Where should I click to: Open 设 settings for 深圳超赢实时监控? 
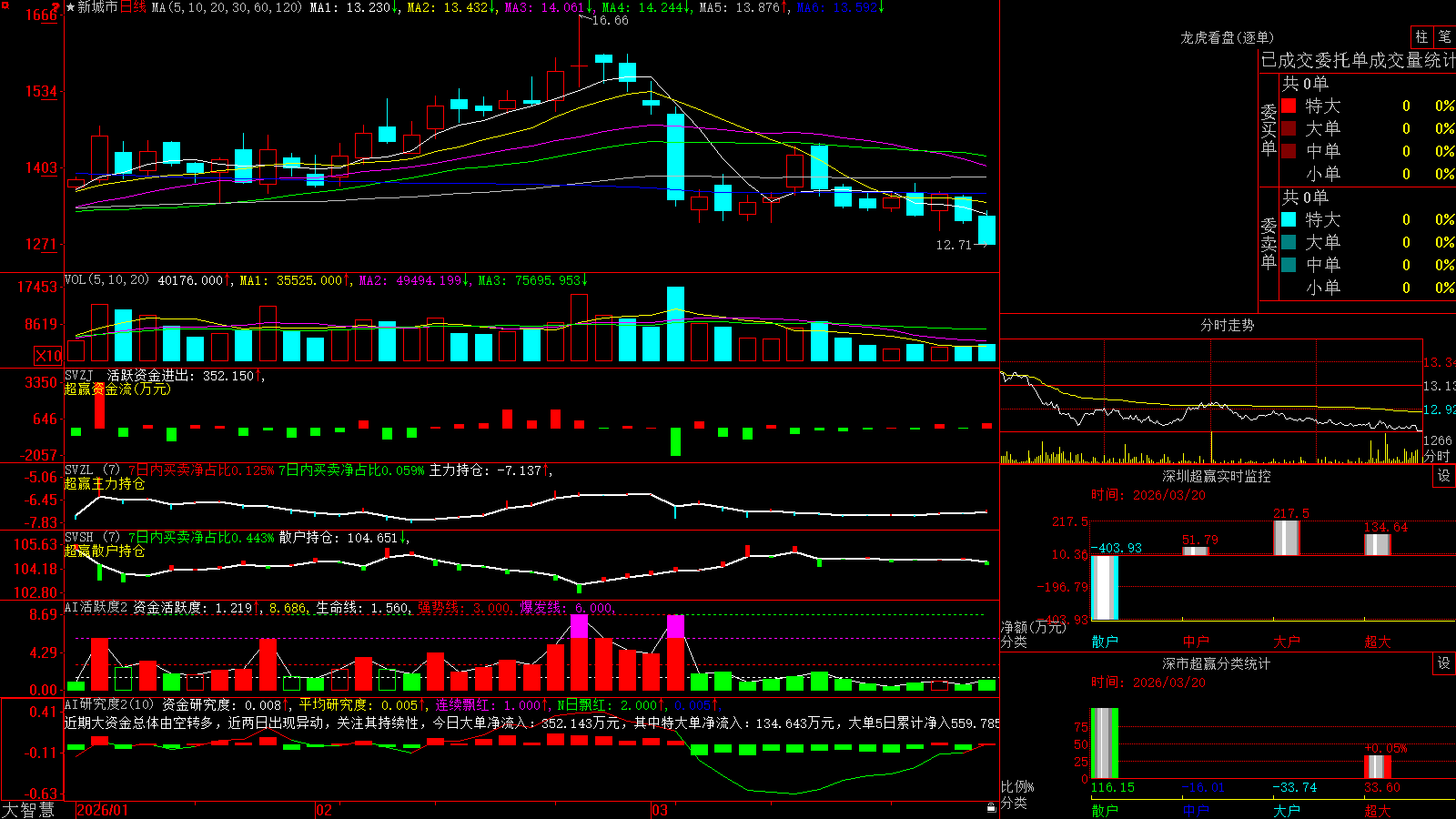[x=1444, y=476]
